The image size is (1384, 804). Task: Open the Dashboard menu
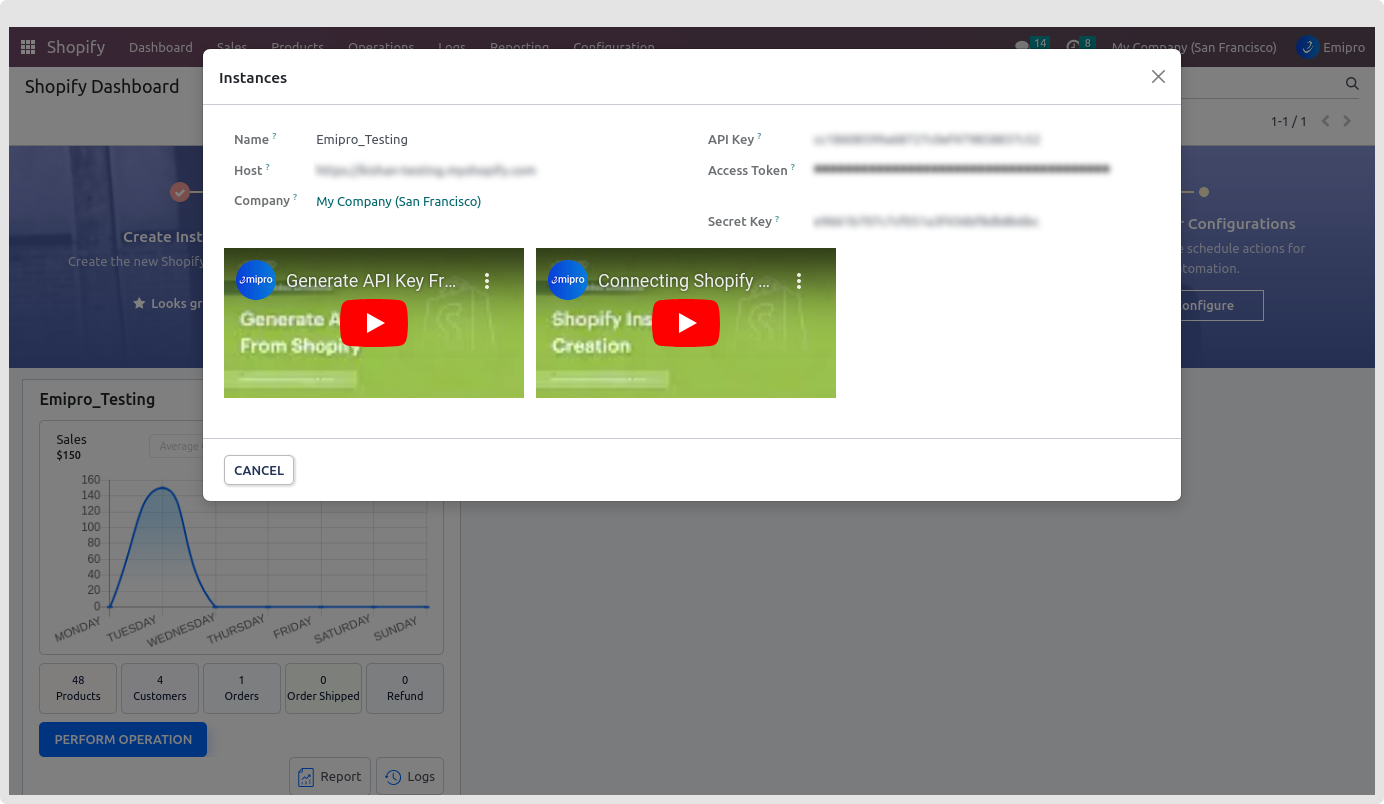tap(161, 47)
